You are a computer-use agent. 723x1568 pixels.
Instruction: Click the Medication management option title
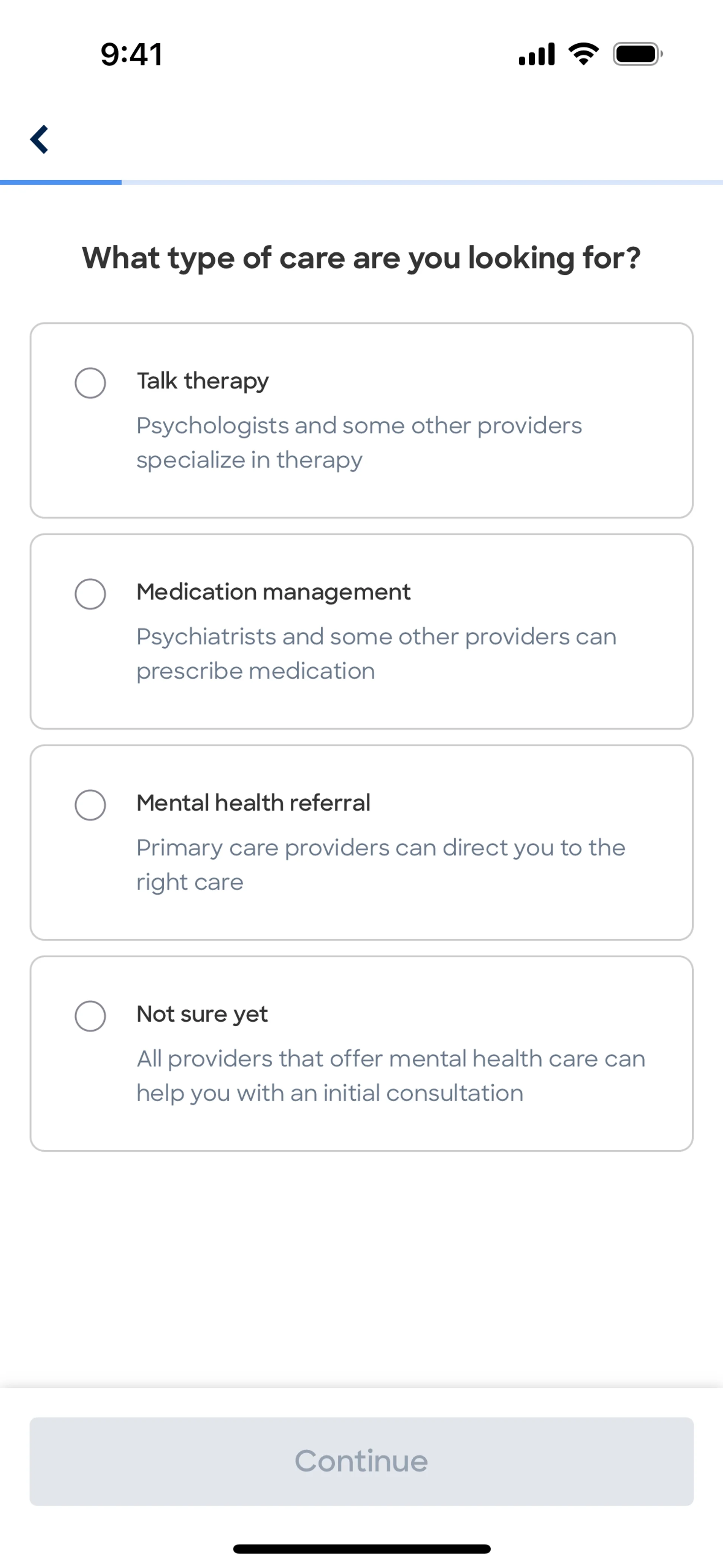[x=273, y=591]
